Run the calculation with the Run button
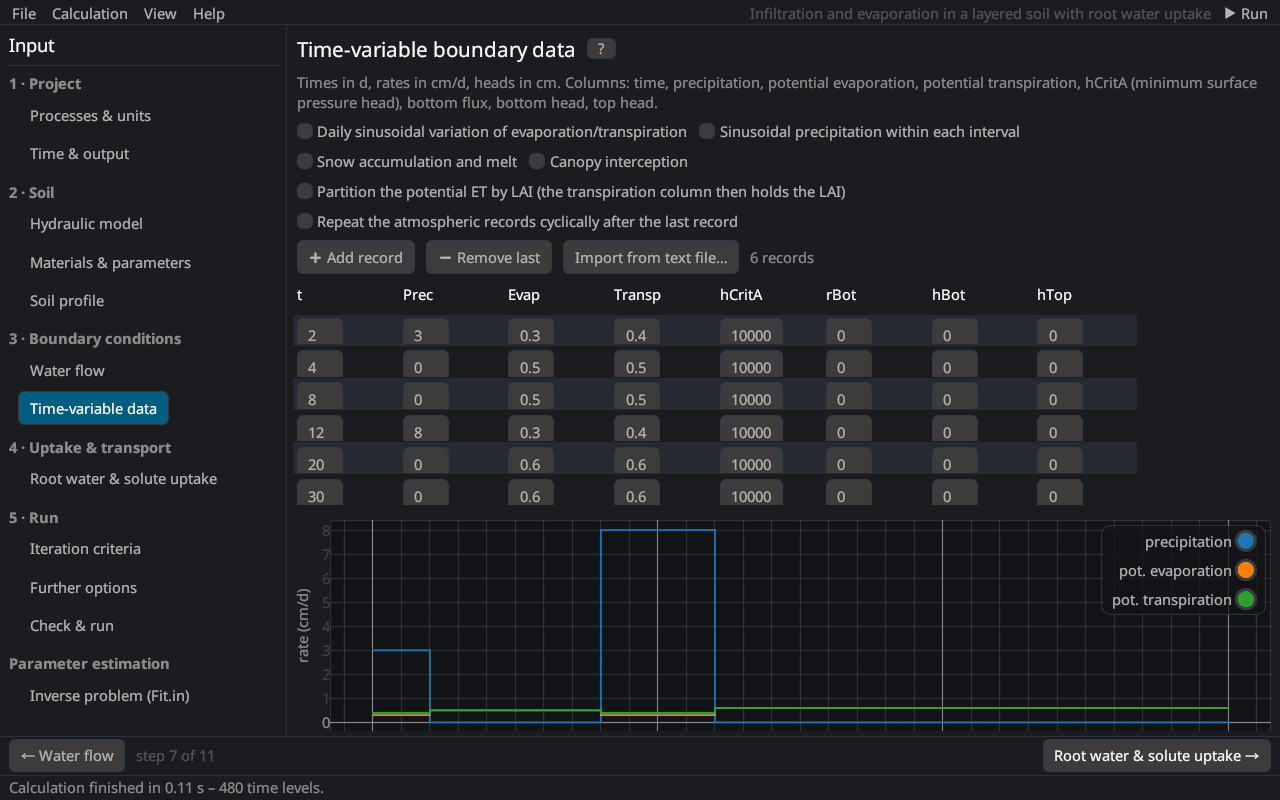Viewport: 1280px width, 800px height. (1246, 14)
